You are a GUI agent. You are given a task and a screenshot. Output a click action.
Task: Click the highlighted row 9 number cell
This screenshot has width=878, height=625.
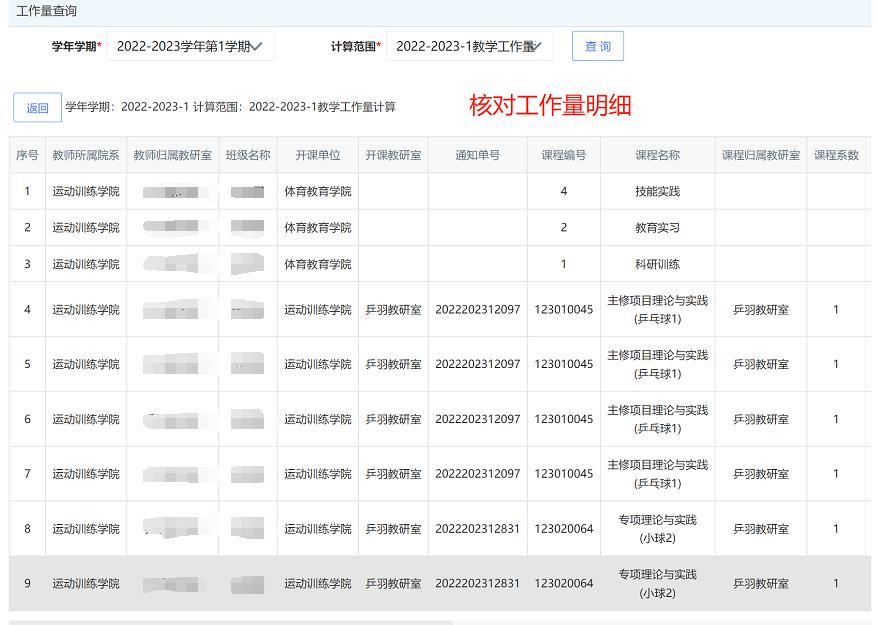(x=27, y=583)
